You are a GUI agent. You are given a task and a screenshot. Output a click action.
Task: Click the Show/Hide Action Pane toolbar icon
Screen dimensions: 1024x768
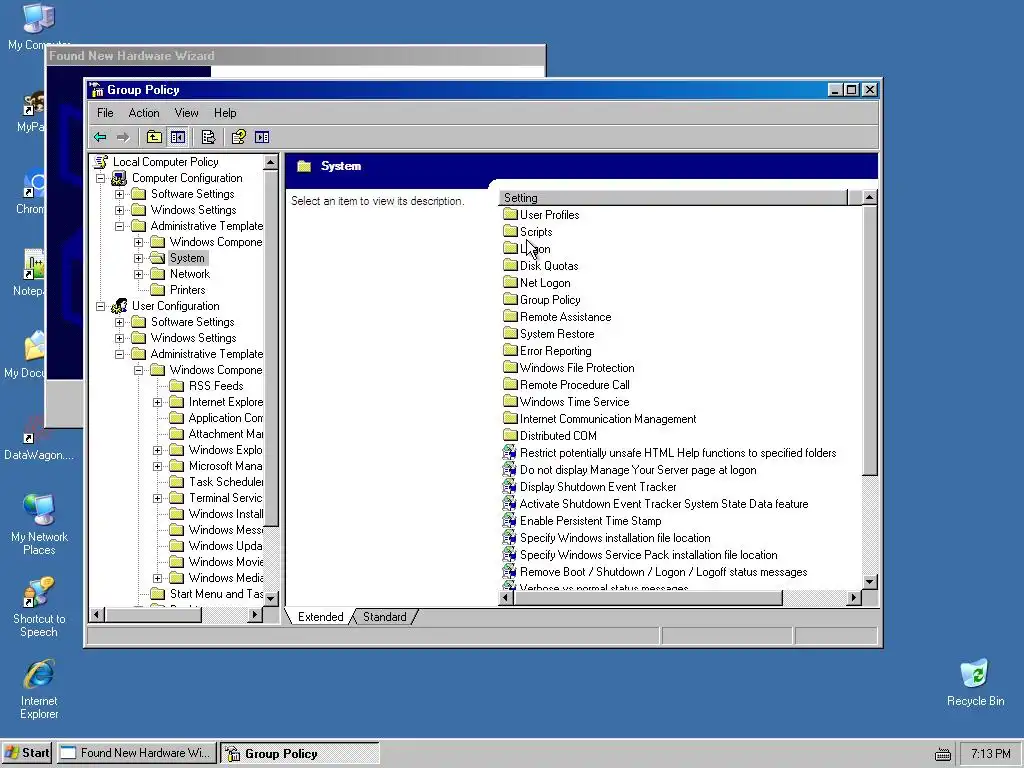(262, 137)
